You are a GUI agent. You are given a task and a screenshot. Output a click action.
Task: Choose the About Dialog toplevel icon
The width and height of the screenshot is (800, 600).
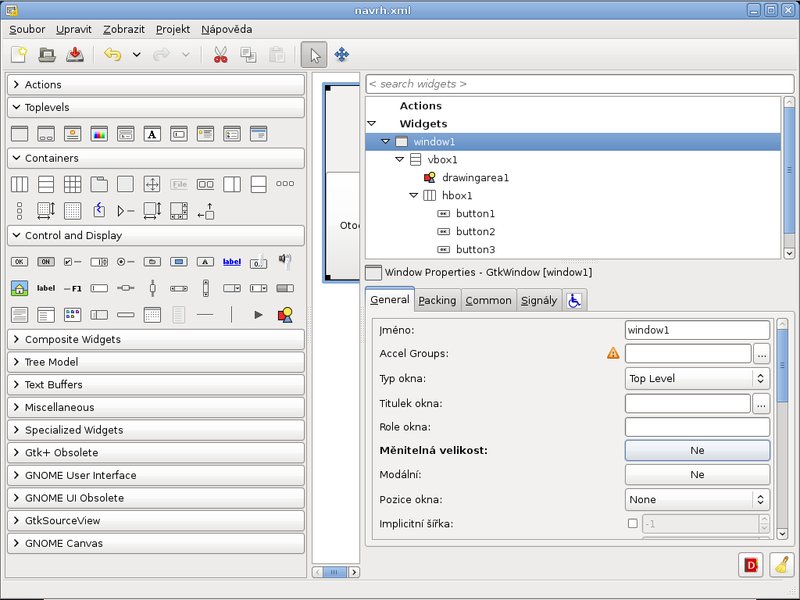[72, 134]
